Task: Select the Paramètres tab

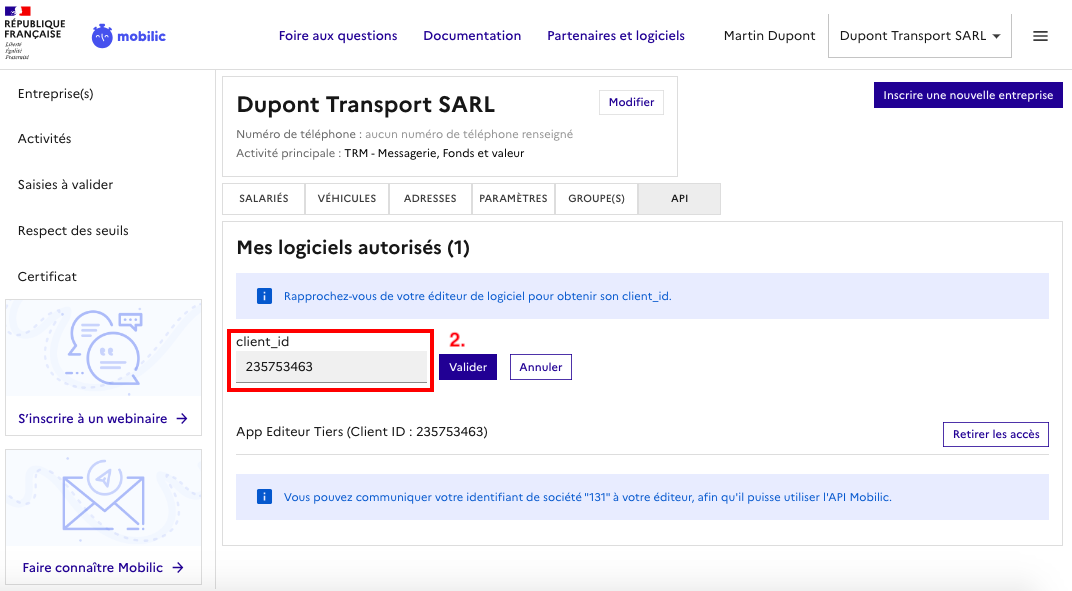Action: 513,198
